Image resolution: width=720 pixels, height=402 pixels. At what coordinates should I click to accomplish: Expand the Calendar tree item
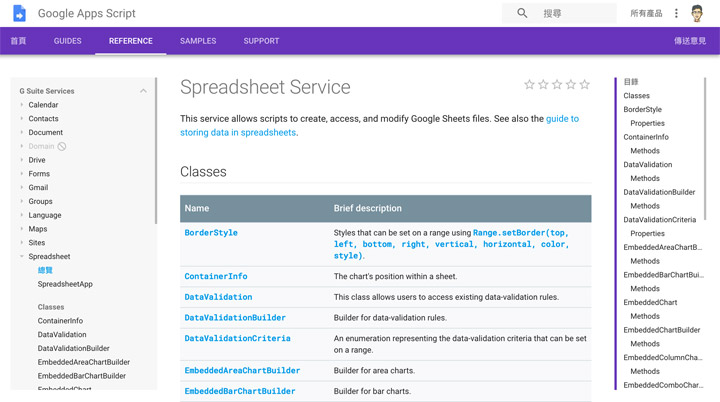22,105
